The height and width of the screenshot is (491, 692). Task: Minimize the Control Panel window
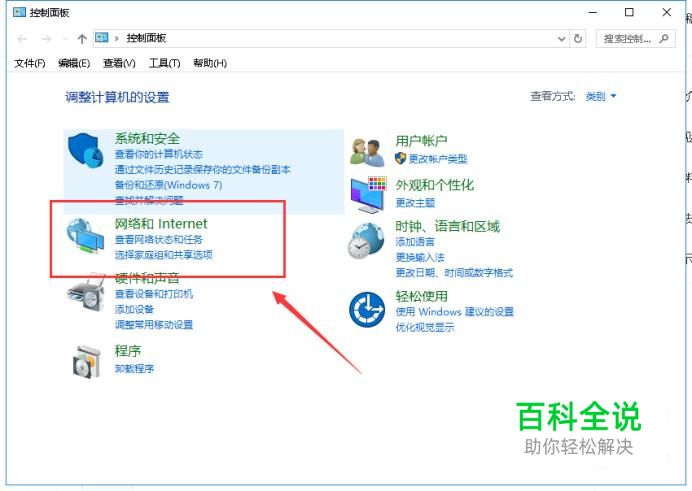592,12
